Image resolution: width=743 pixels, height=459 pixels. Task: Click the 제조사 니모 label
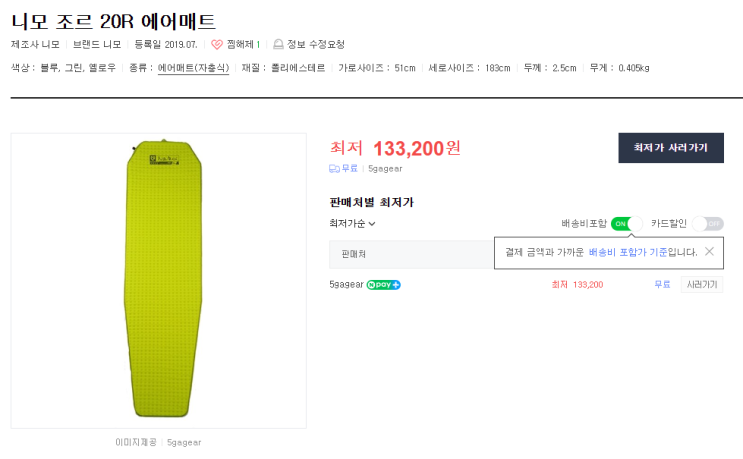coord(35,44)
